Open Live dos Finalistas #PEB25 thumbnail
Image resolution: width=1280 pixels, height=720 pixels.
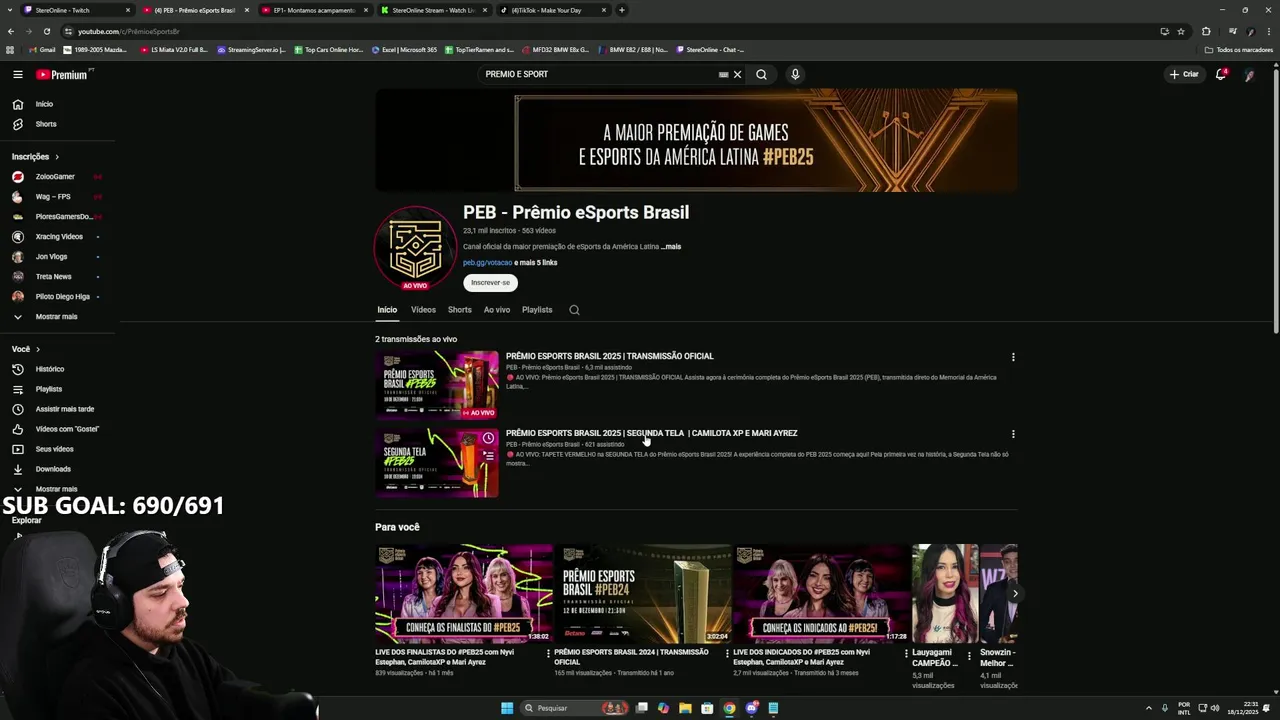464,594
